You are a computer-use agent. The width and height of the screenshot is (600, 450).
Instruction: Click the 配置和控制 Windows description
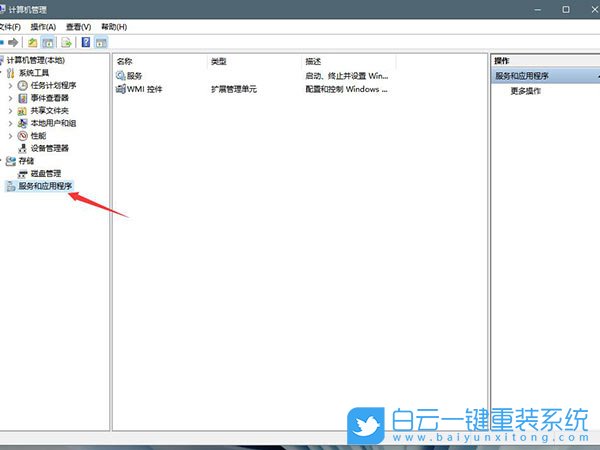(x=346, y=89)
